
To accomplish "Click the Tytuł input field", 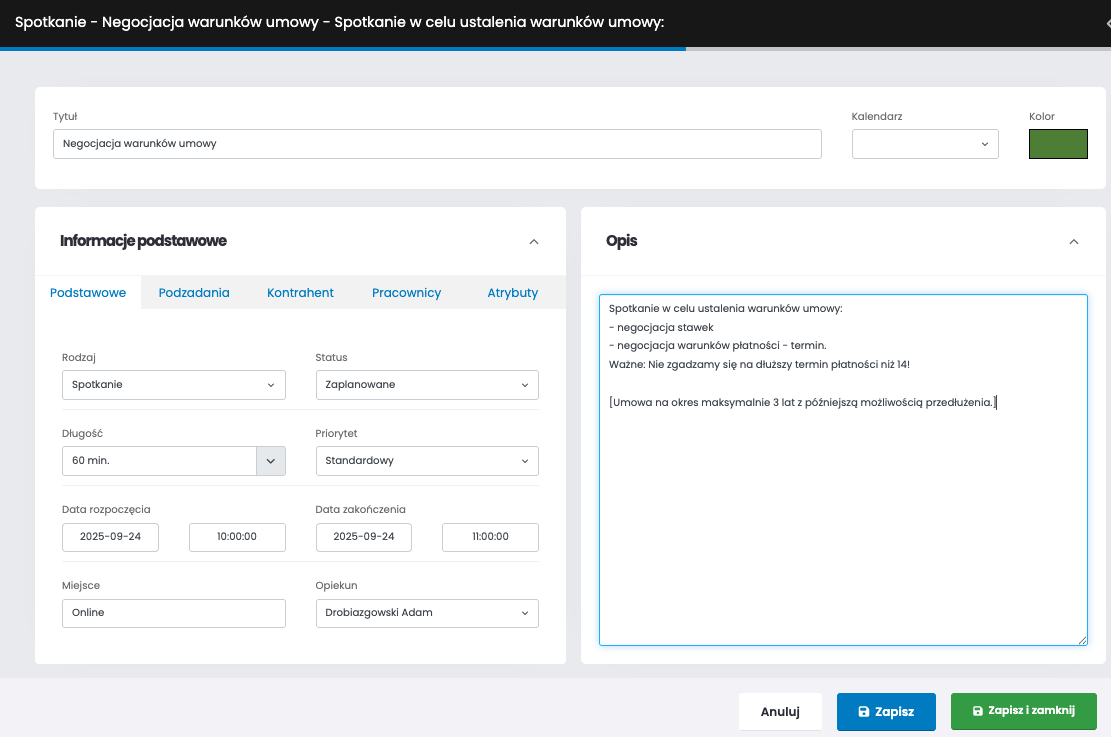I will [x=437, y=144].
